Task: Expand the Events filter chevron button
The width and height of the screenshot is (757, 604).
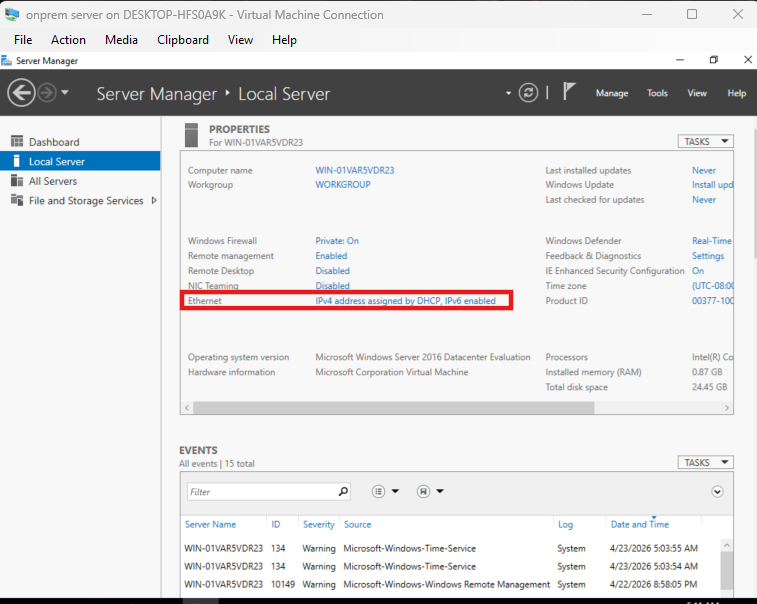Action: (717, 492)
